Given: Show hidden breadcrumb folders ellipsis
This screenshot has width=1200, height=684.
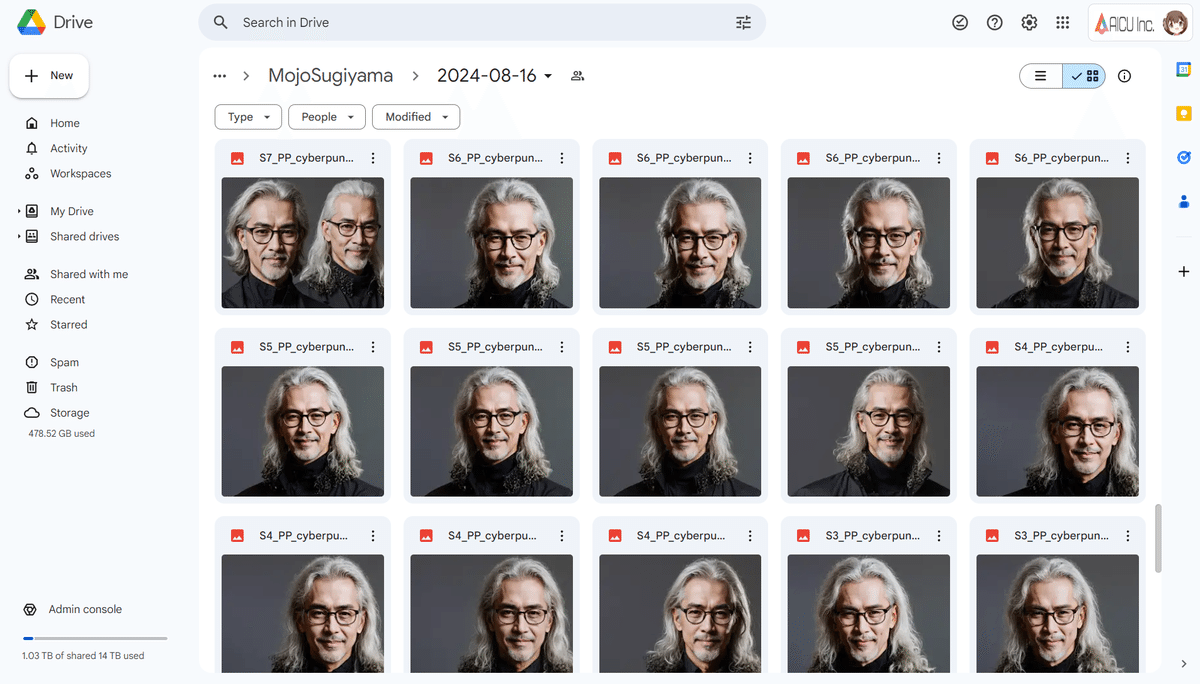Looking at the screenshot, I should click(x=219, y=76).
